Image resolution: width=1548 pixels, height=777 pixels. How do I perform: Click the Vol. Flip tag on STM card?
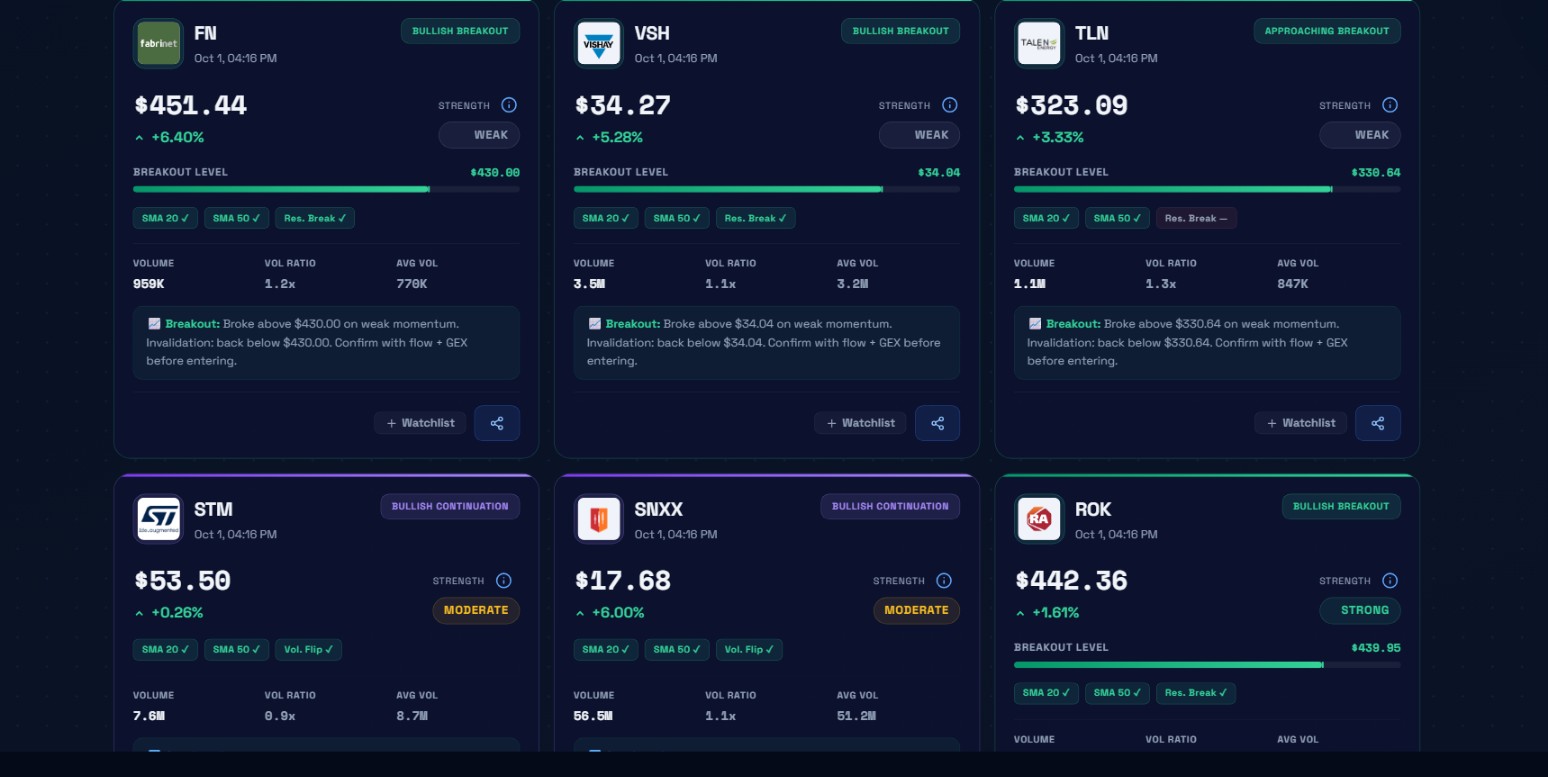pos(309,650)
